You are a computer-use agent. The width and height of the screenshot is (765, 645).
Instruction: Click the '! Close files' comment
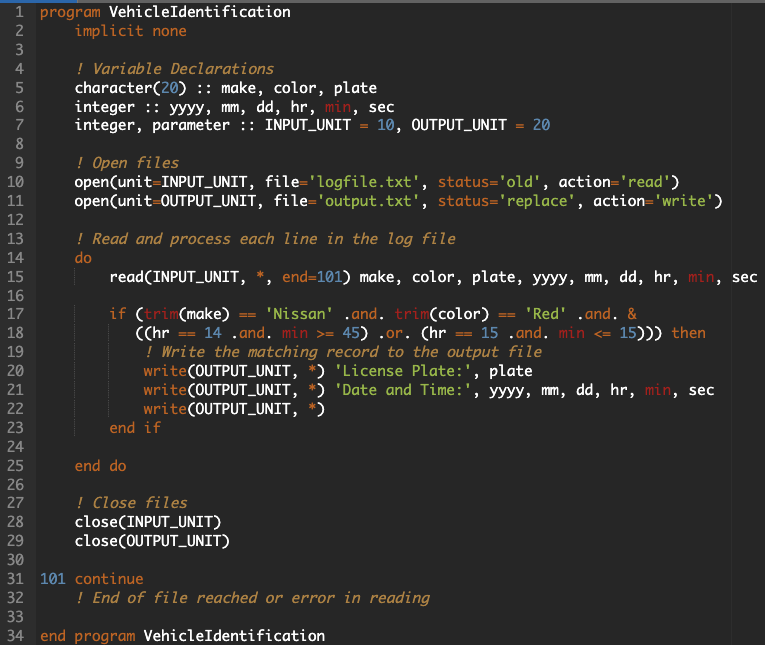131,503
